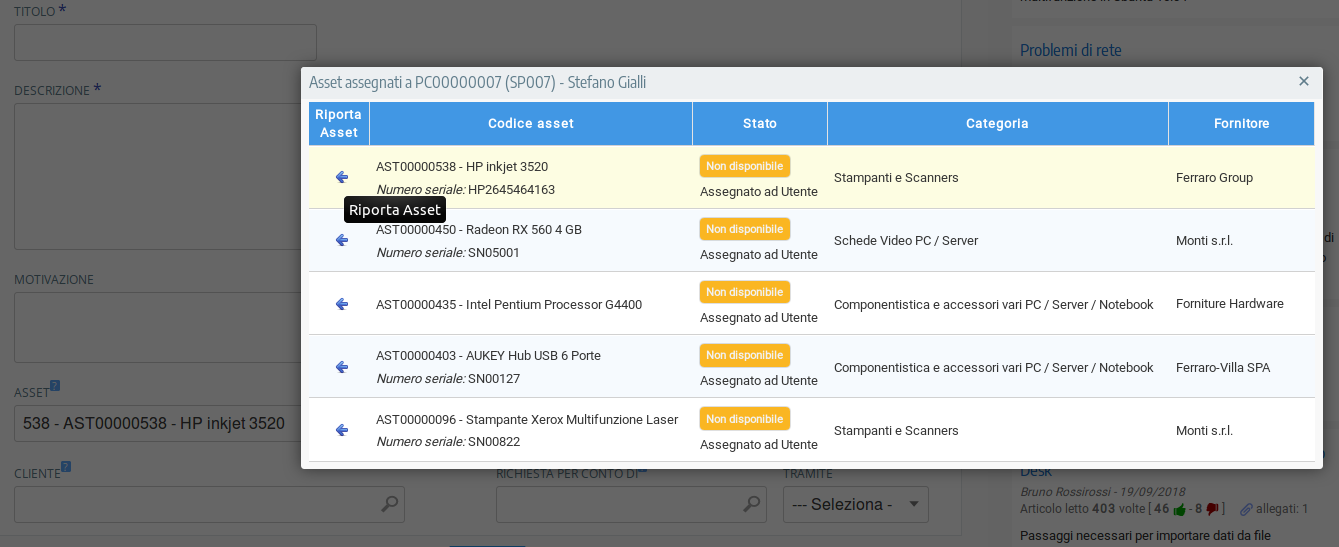The width and height of the screenshot is (1339, 547).
Task: Sort by Stato column header
Action: (x=760, y=124)
